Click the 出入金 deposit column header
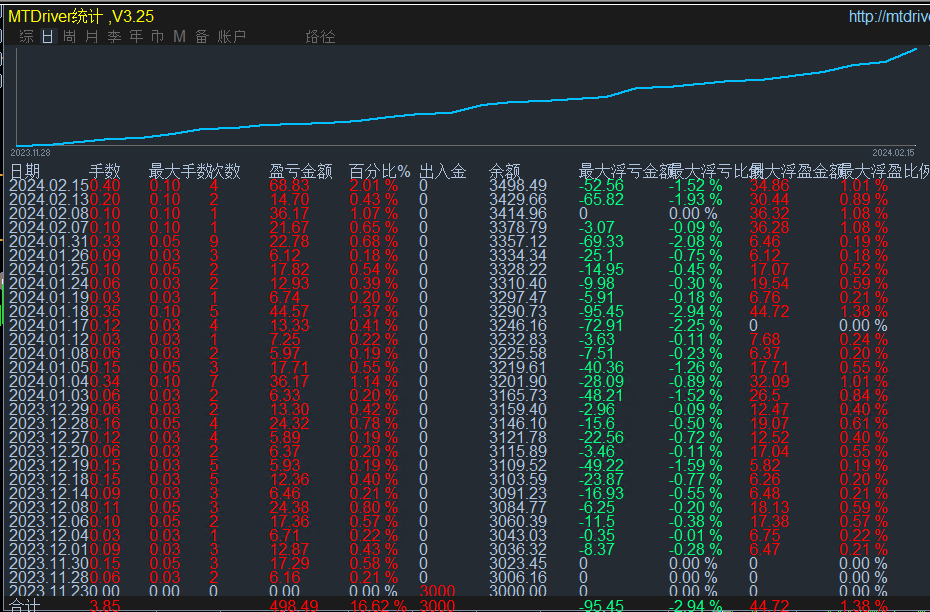 pos(442,171)
